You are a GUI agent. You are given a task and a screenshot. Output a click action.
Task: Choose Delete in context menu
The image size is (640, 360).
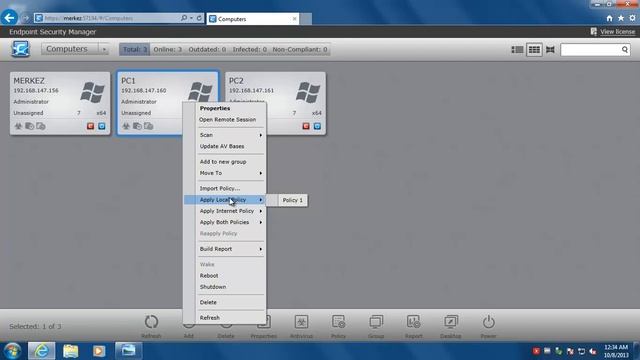coord(208,302)
